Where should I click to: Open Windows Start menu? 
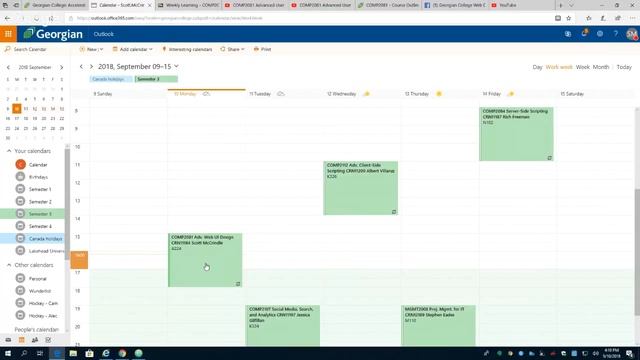[x=8, y=353]
